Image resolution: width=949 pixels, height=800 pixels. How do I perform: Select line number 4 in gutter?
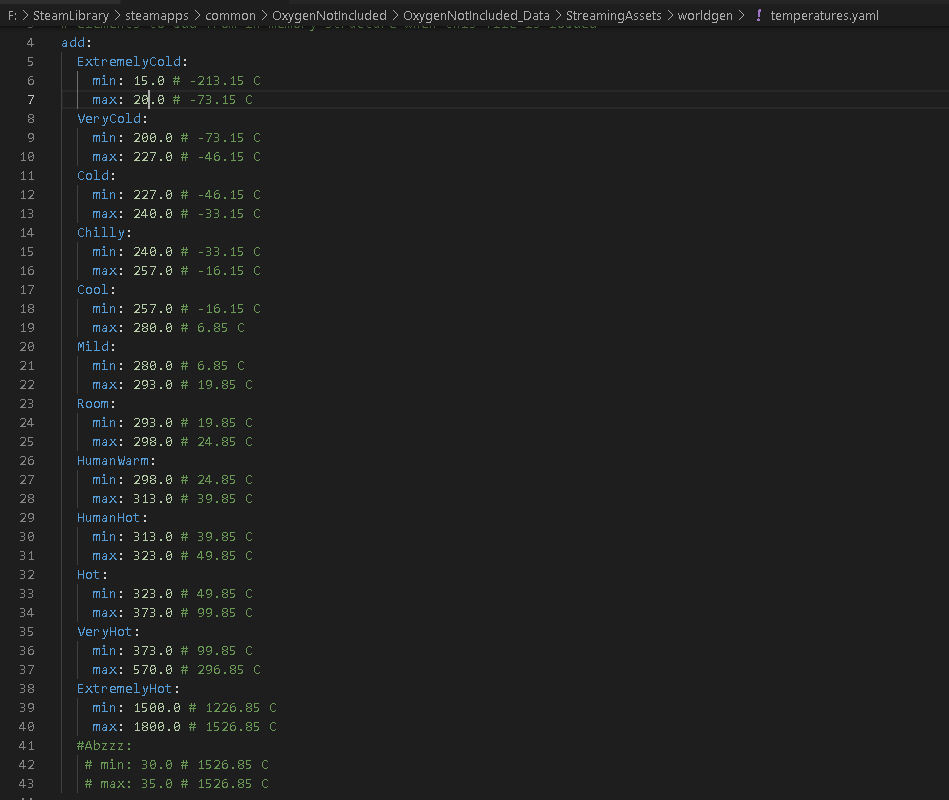[x=29, y=43]
